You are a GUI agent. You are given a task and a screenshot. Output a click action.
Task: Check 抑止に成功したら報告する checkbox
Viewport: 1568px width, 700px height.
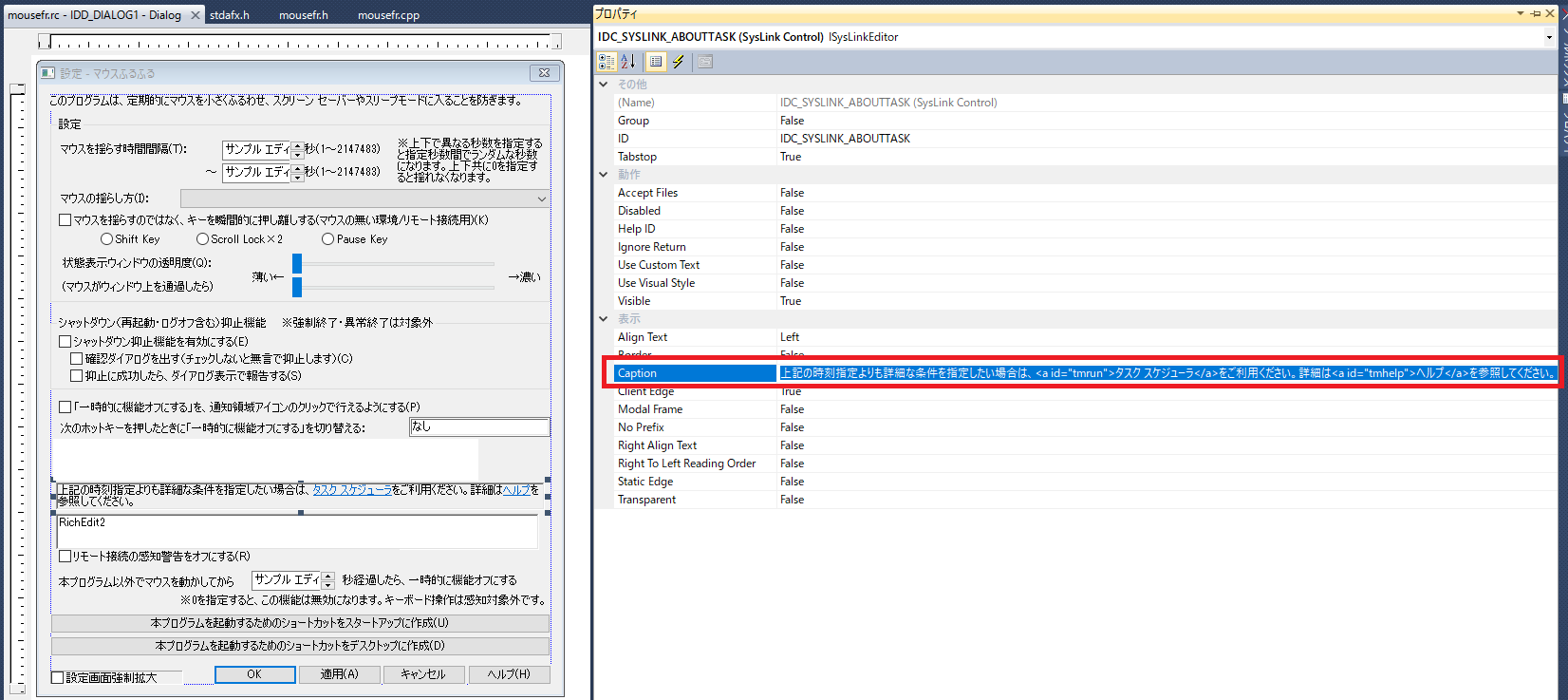[77, 376]
